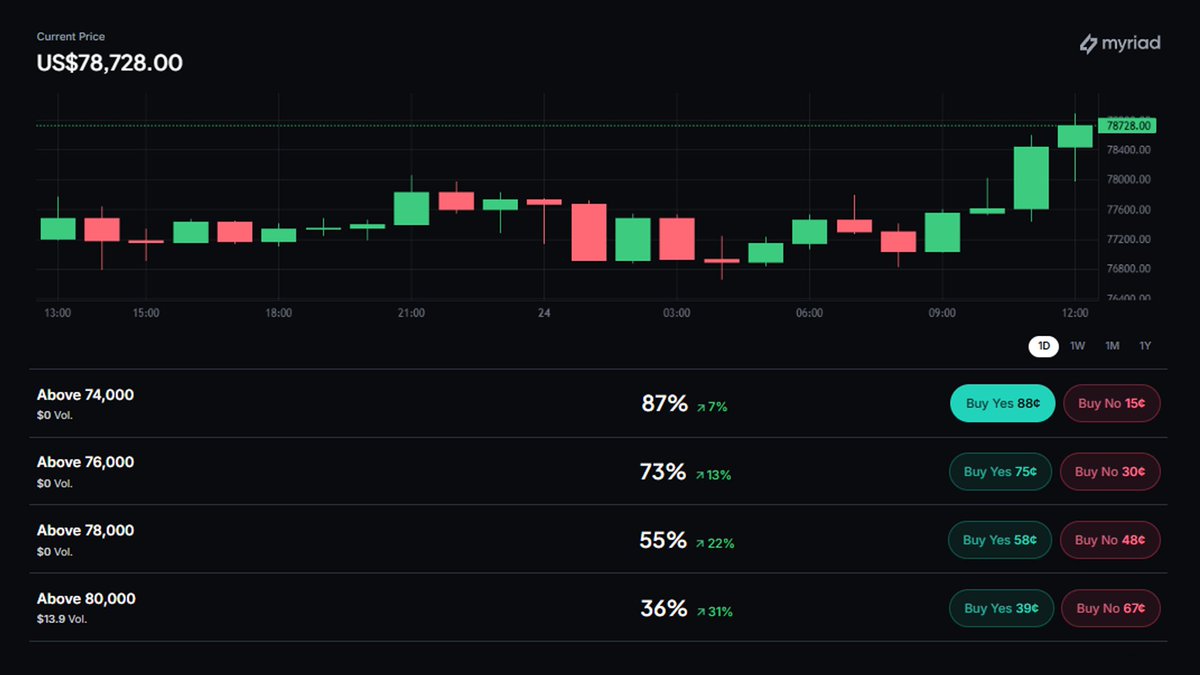Click Buy Yes 88¢ button
This screenshot has width=1200, height=675.
(1002, 404)
